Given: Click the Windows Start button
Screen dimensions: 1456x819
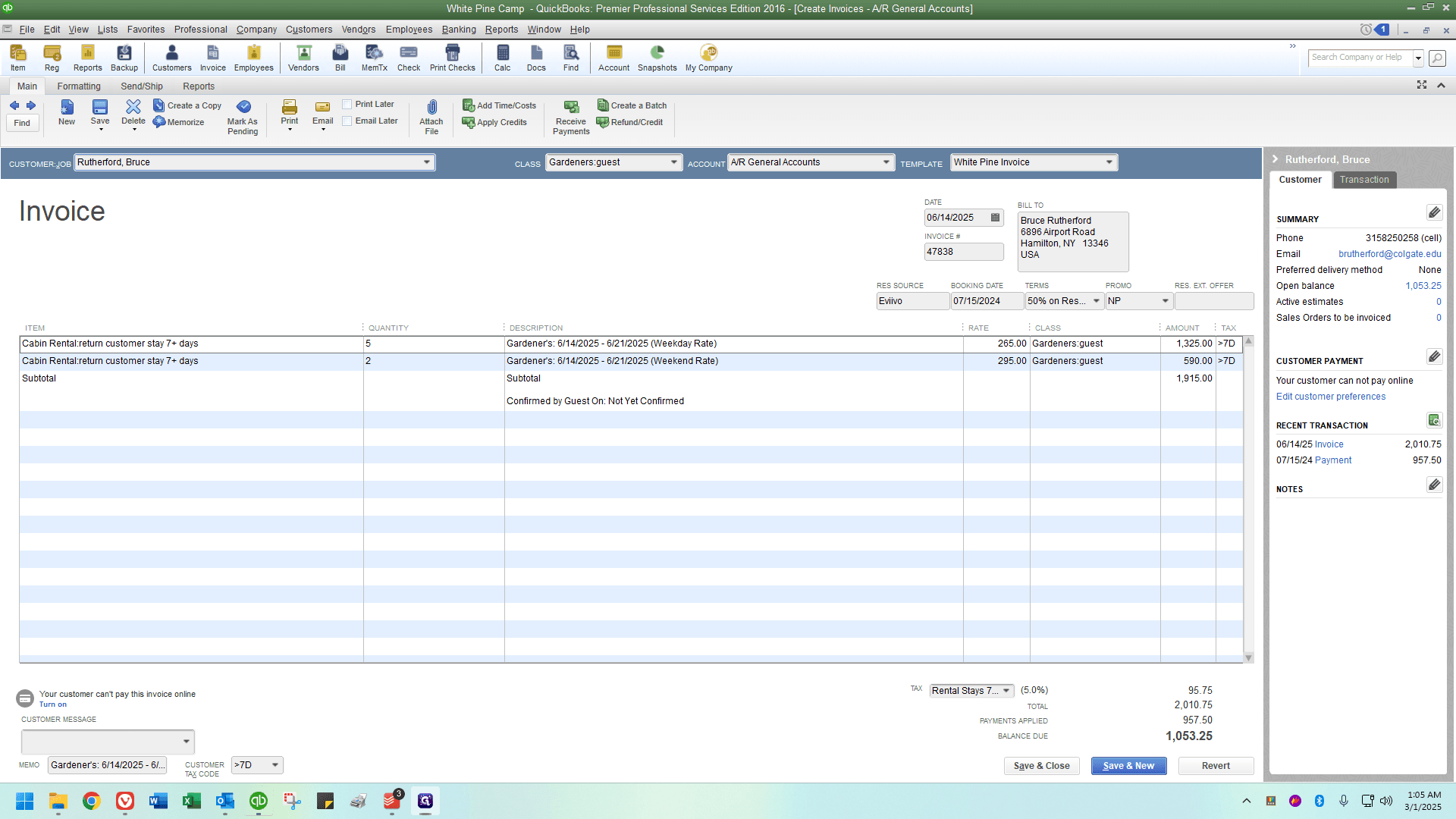Looking at the screenshot, I should (x=24, y=801).
